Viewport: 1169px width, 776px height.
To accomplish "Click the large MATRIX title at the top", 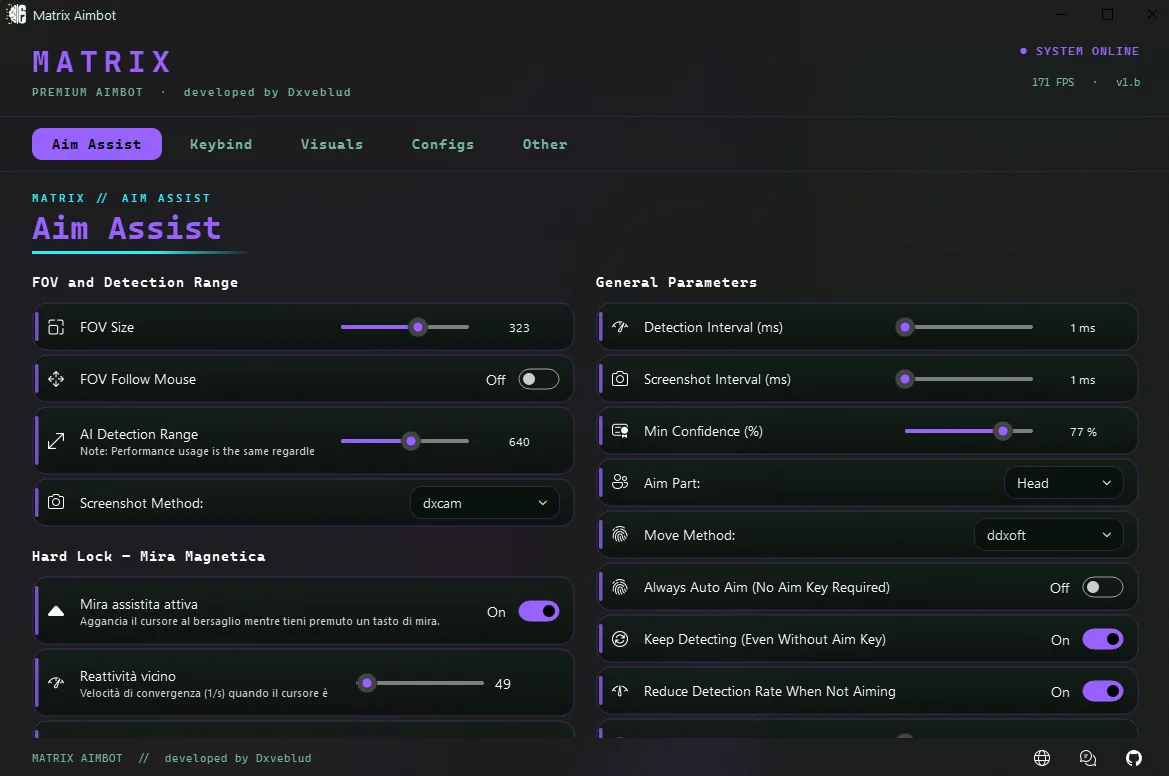I will pyautogui.click(x=102, y=62).
